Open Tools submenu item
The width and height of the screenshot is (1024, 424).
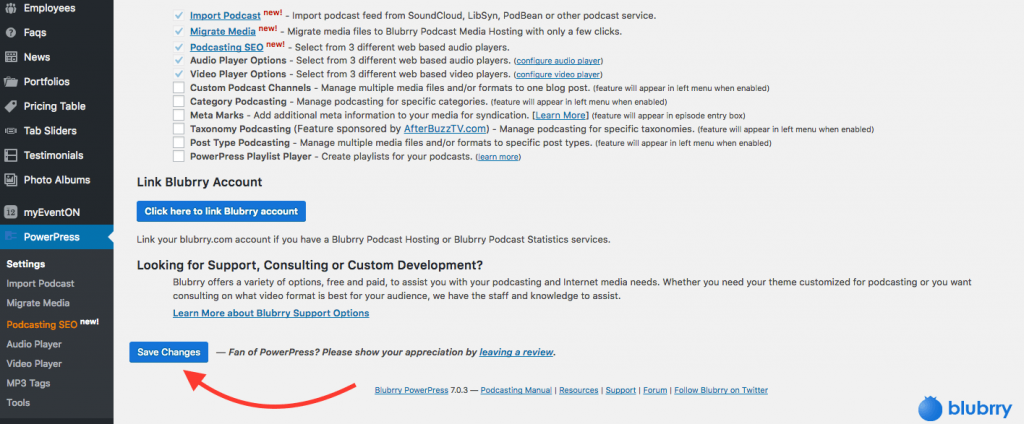(18, 402)
